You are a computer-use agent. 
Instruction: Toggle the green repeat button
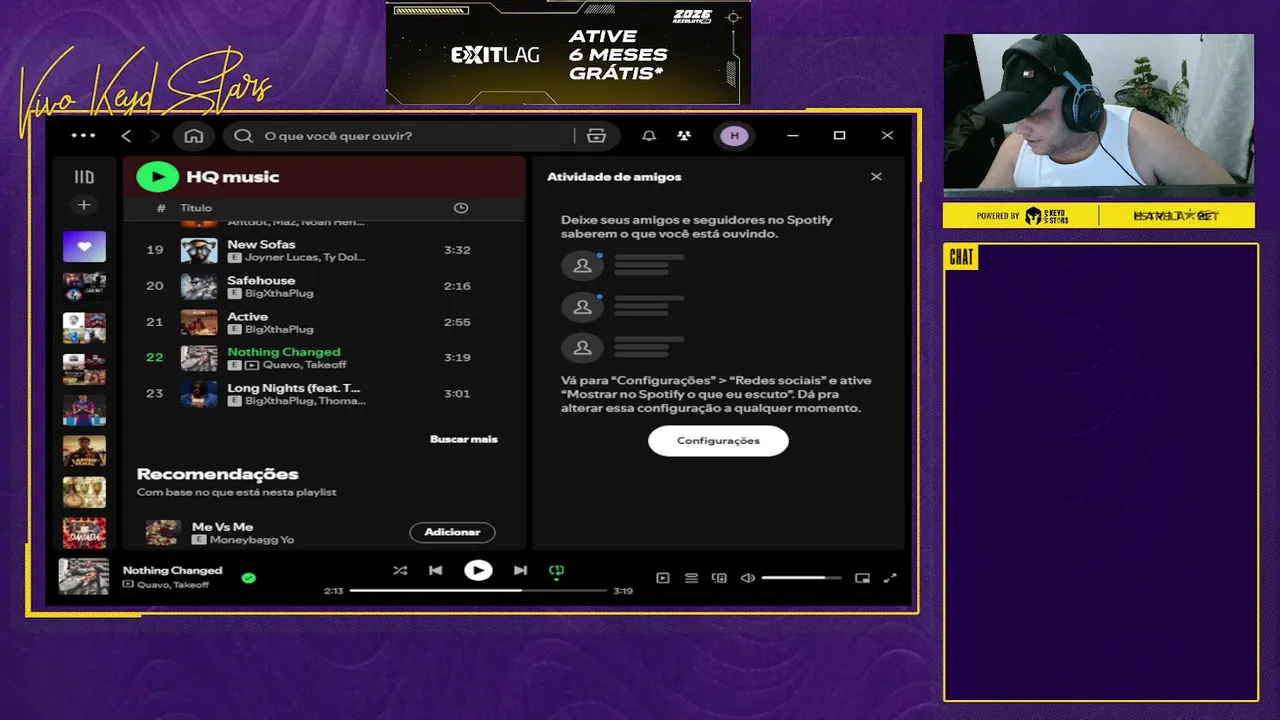(557, 571)
